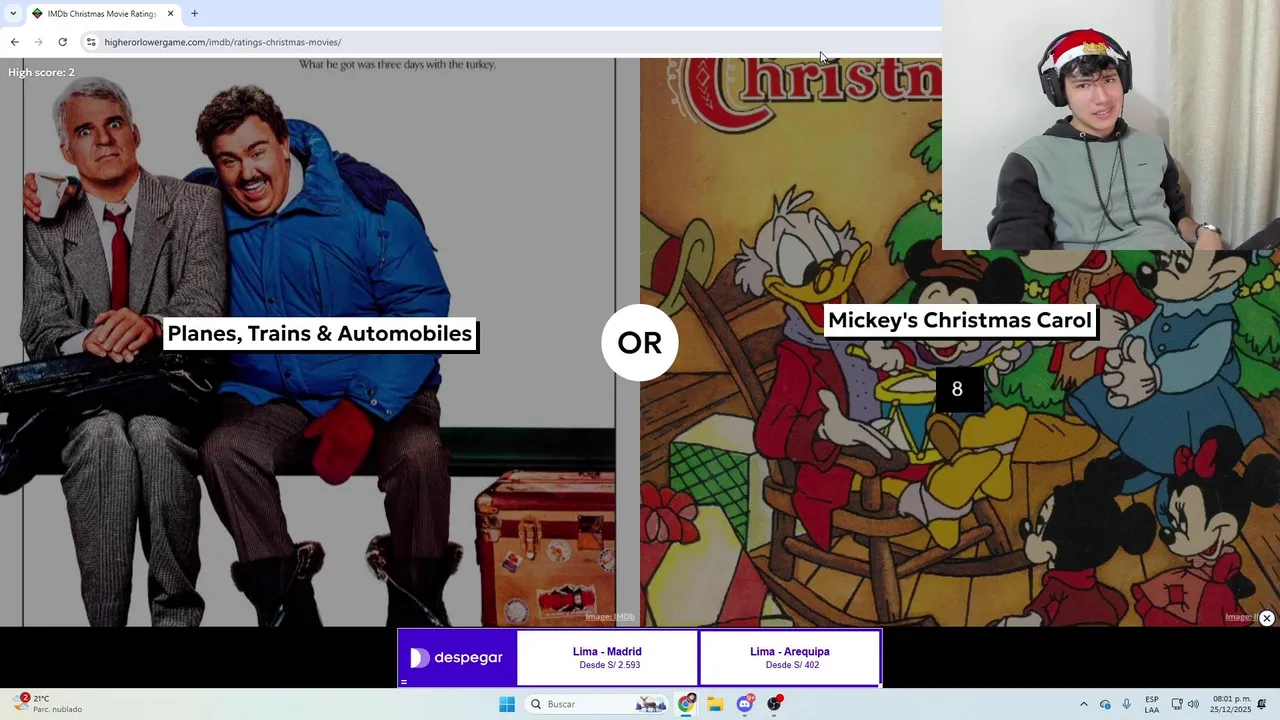Choose Mickey's Christmas Carol
The width and height of the screenshot is (1280, 720).
960,320
